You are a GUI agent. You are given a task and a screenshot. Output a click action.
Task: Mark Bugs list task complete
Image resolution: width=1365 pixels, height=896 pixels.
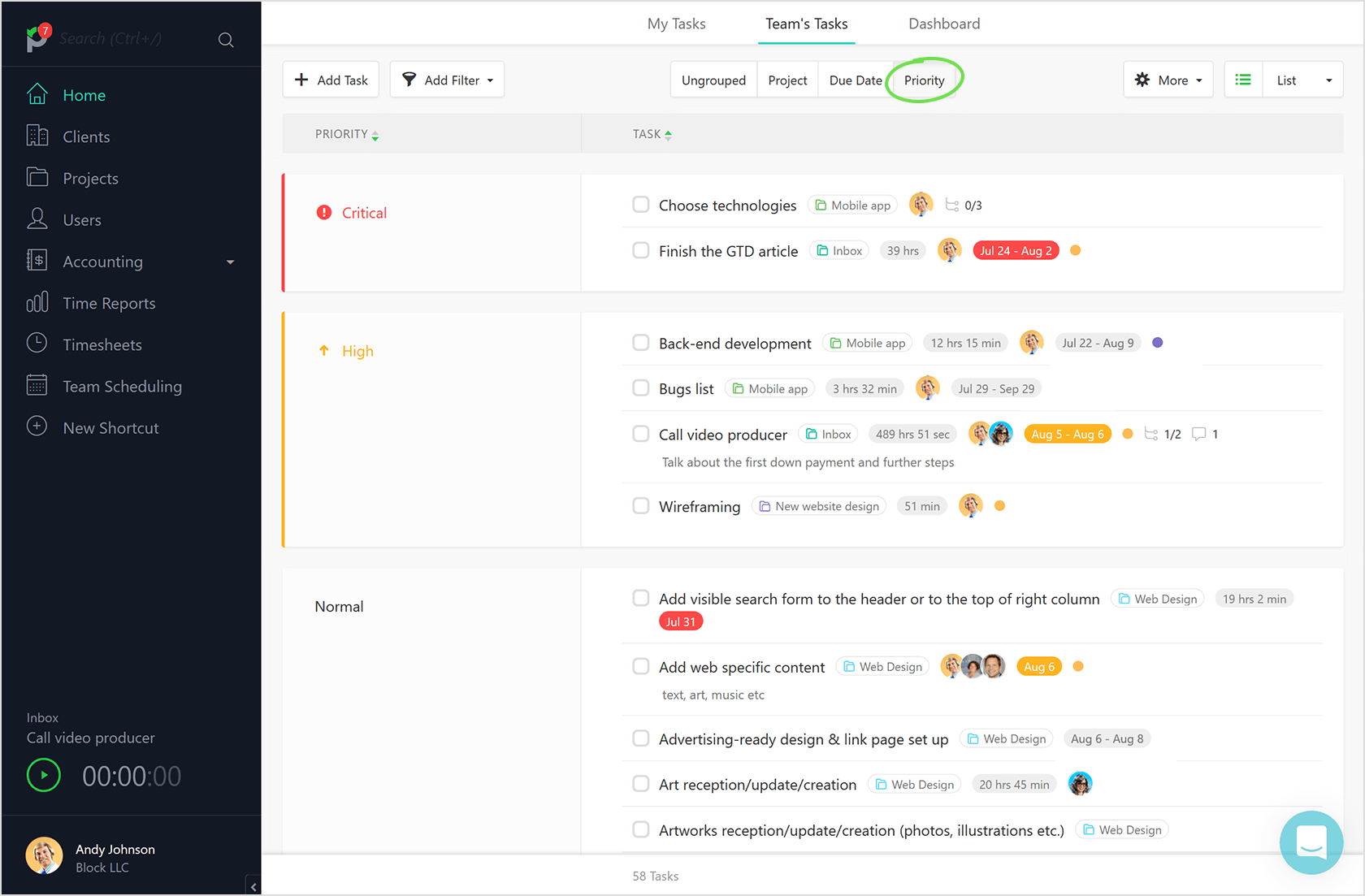(x=641, y=388)
